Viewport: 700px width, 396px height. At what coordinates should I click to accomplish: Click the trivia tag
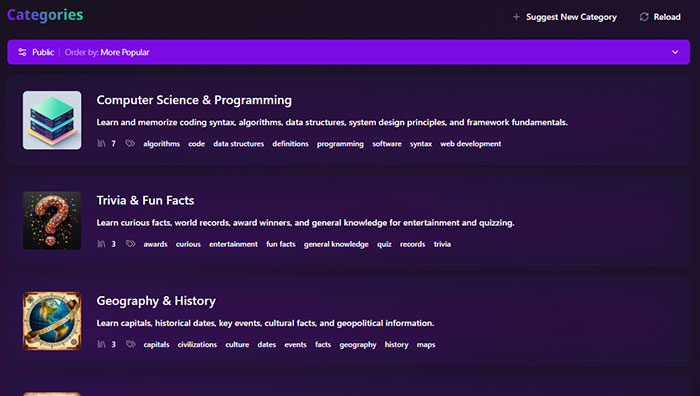coord(442,244)
